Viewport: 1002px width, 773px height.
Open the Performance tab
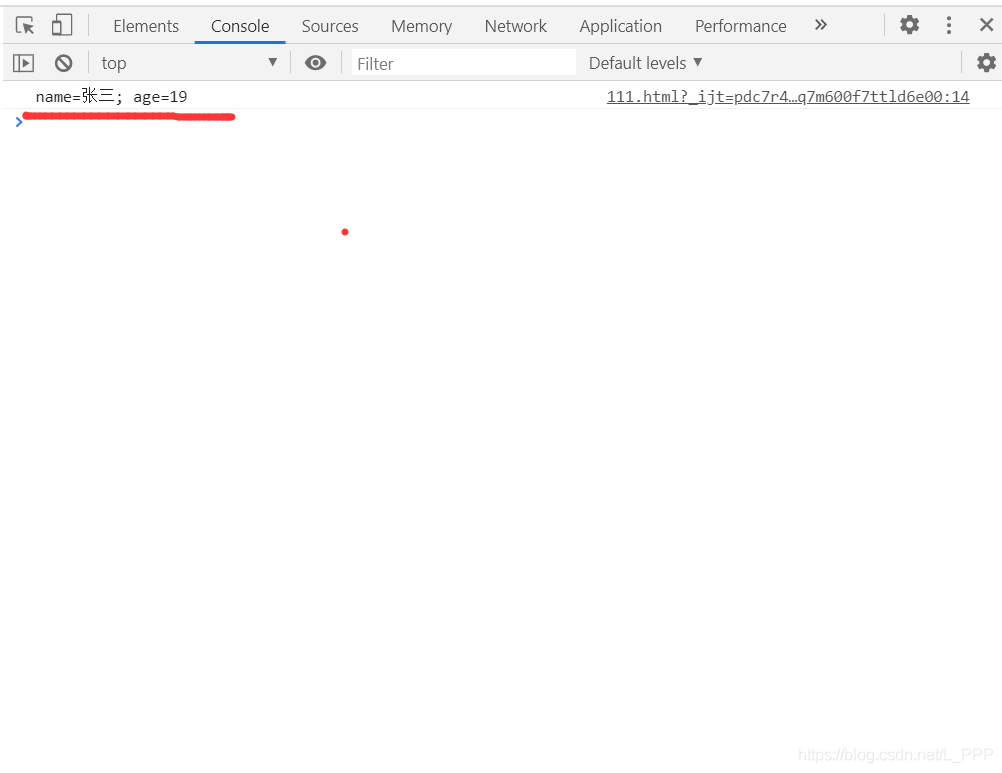coord(741,26)
